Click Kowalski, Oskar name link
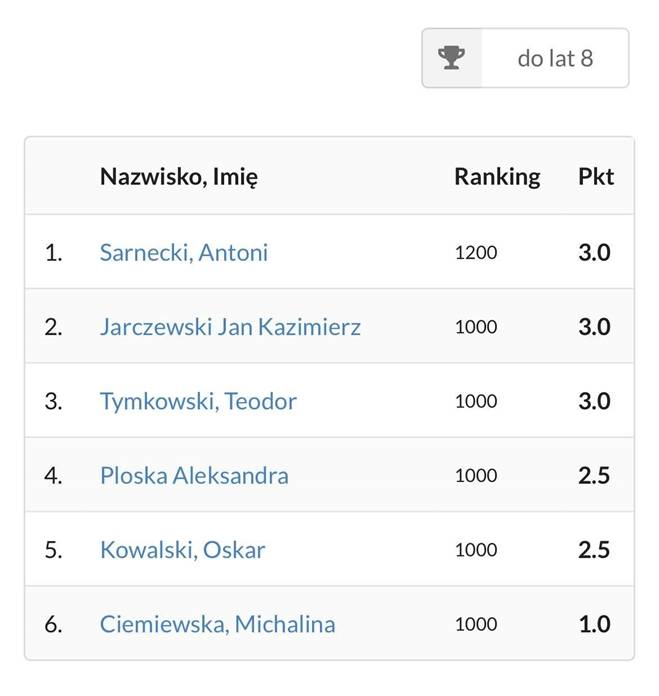The width and height of the screenshot is (659, 696). (182, 550)
